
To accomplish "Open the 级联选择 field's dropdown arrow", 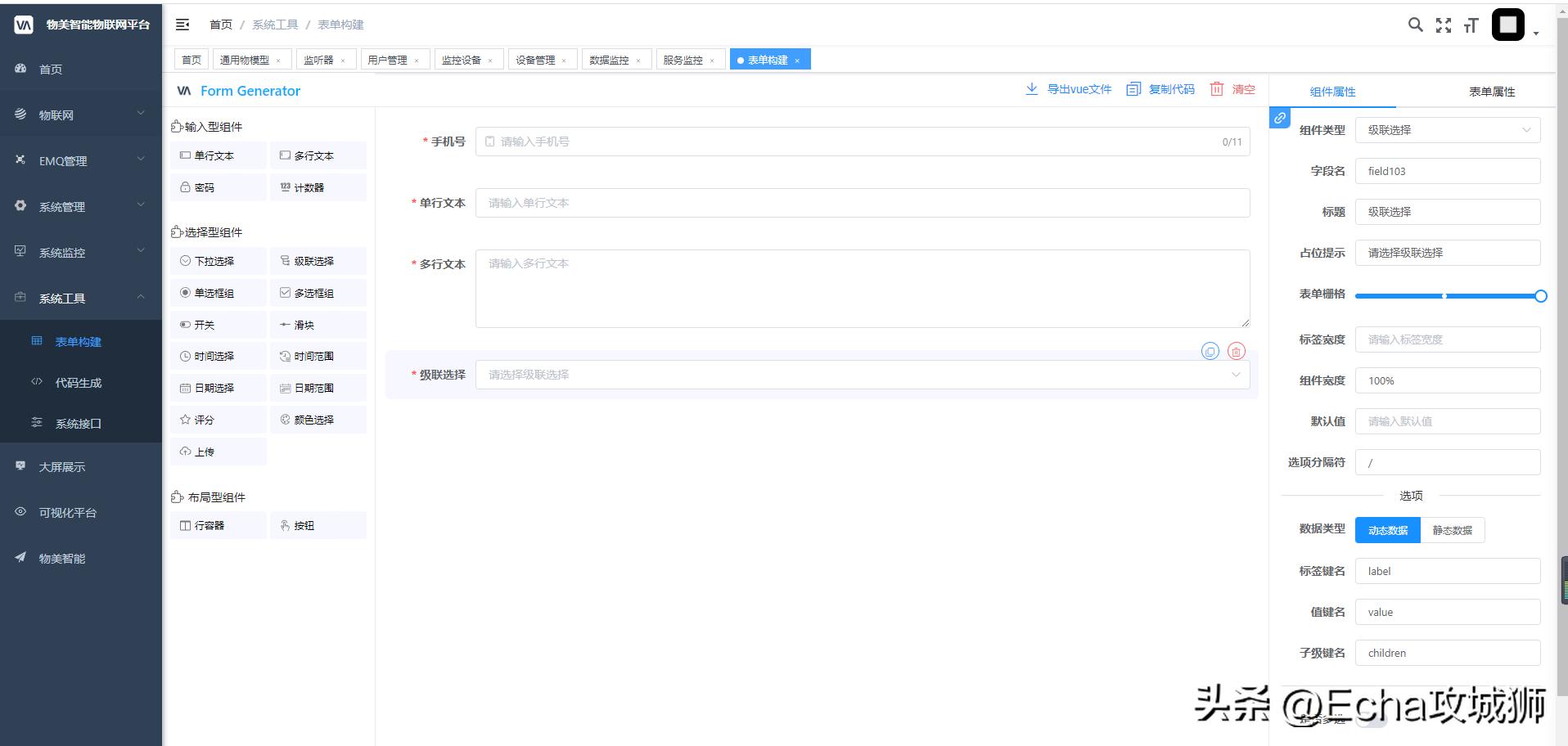I will point(1237,374).
